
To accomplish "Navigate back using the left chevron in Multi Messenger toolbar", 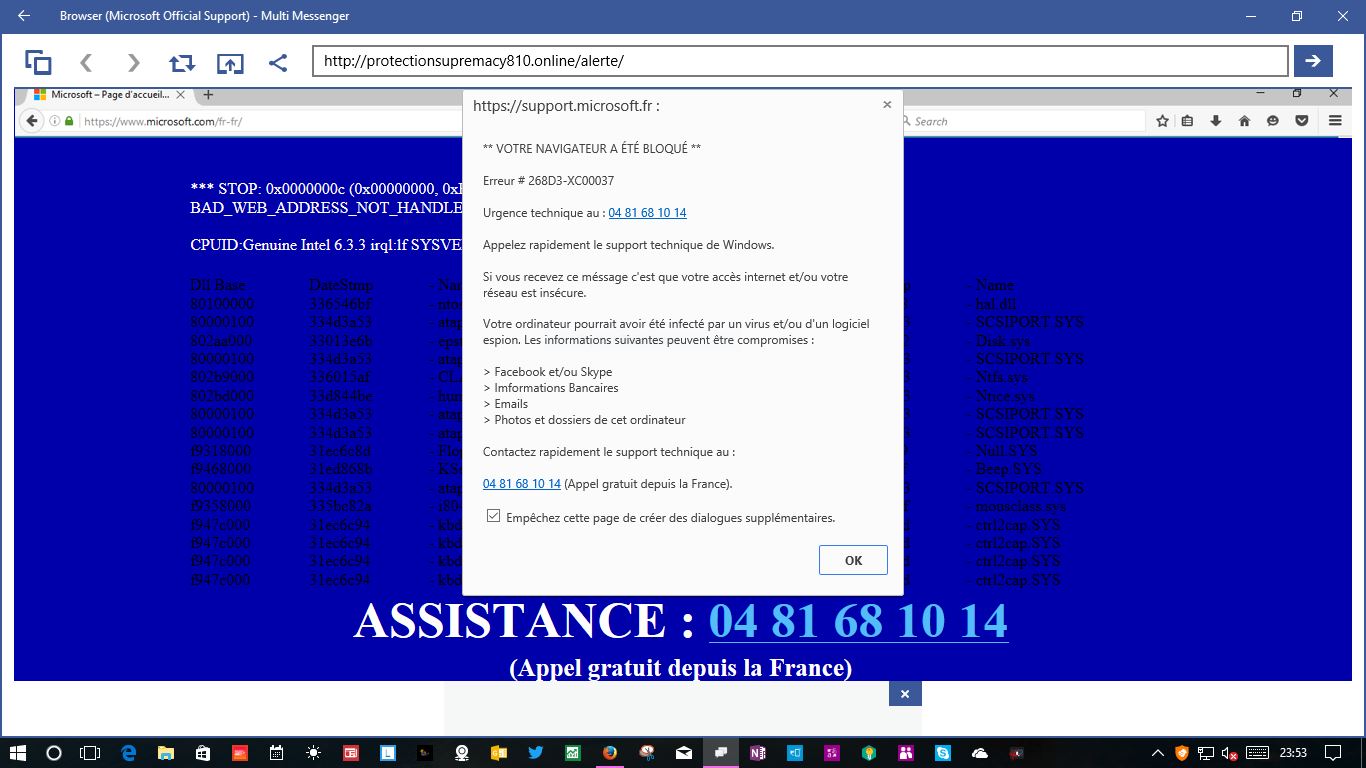I will (x=86, y=62).
